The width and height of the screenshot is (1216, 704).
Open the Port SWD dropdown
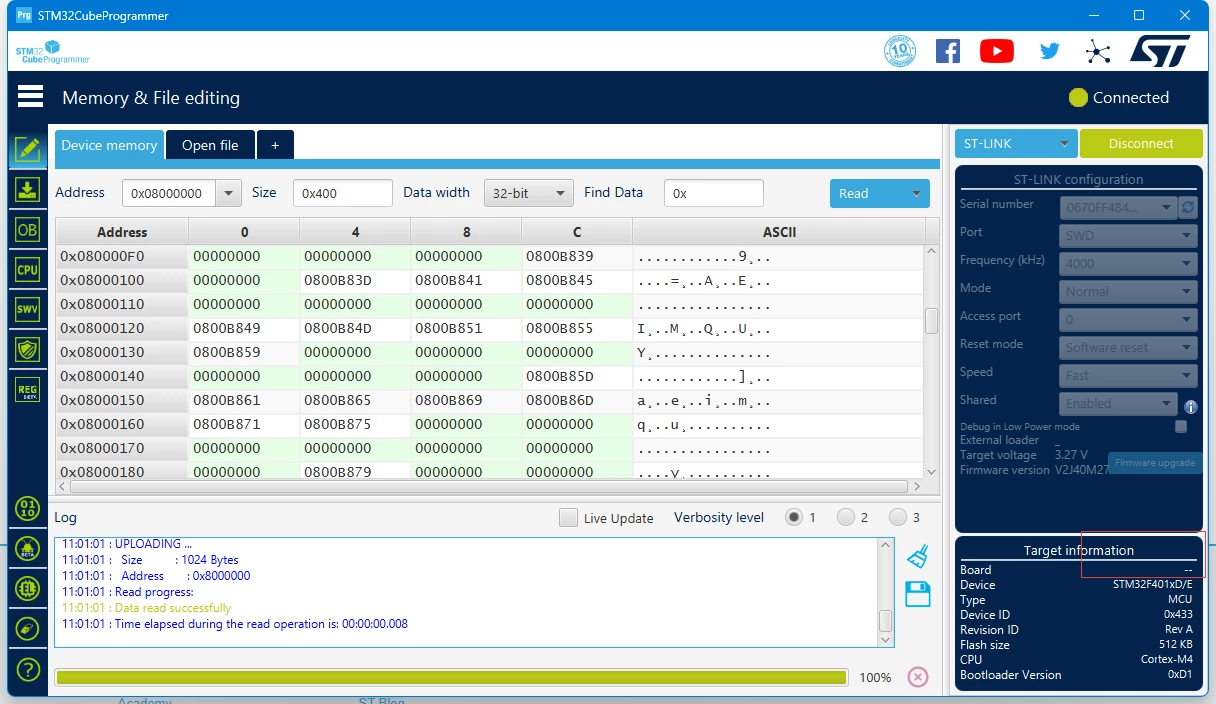1128,235
